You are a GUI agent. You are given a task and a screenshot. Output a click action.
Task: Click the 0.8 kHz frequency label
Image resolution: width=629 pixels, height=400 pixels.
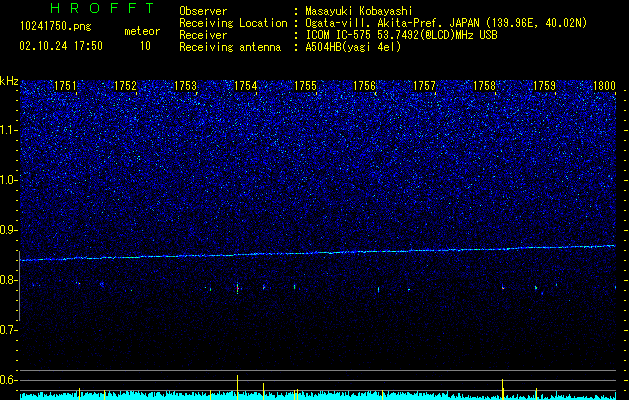[x=8, y=280]
